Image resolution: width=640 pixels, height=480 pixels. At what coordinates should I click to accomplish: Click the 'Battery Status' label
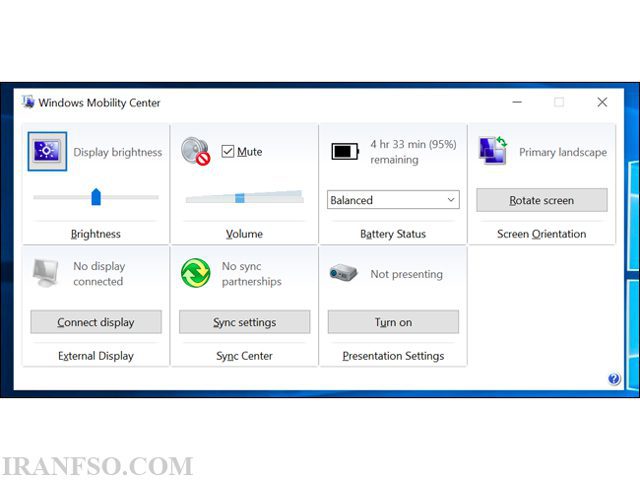tap(393, 234)
